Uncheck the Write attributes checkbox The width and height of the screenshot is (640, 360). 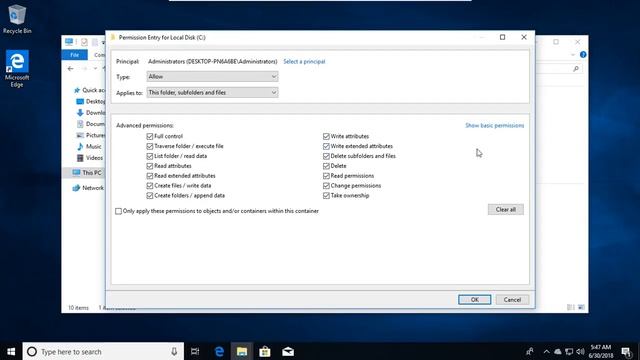pyautogui.click(x=326, y=136)
